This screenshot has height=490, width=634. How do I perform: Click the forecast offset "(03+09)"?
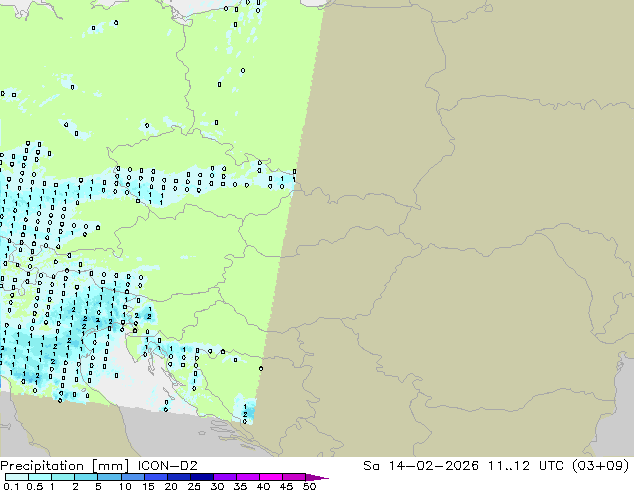(602, 466)
